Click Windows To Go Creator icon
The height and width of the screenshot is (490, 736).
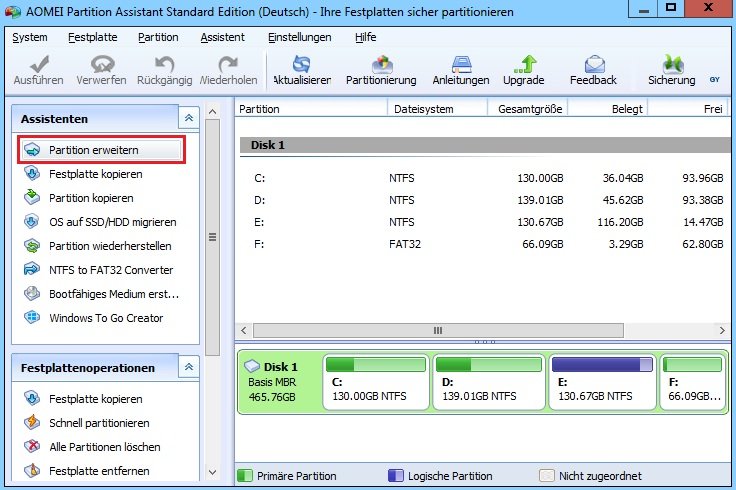tap(32, 318)
